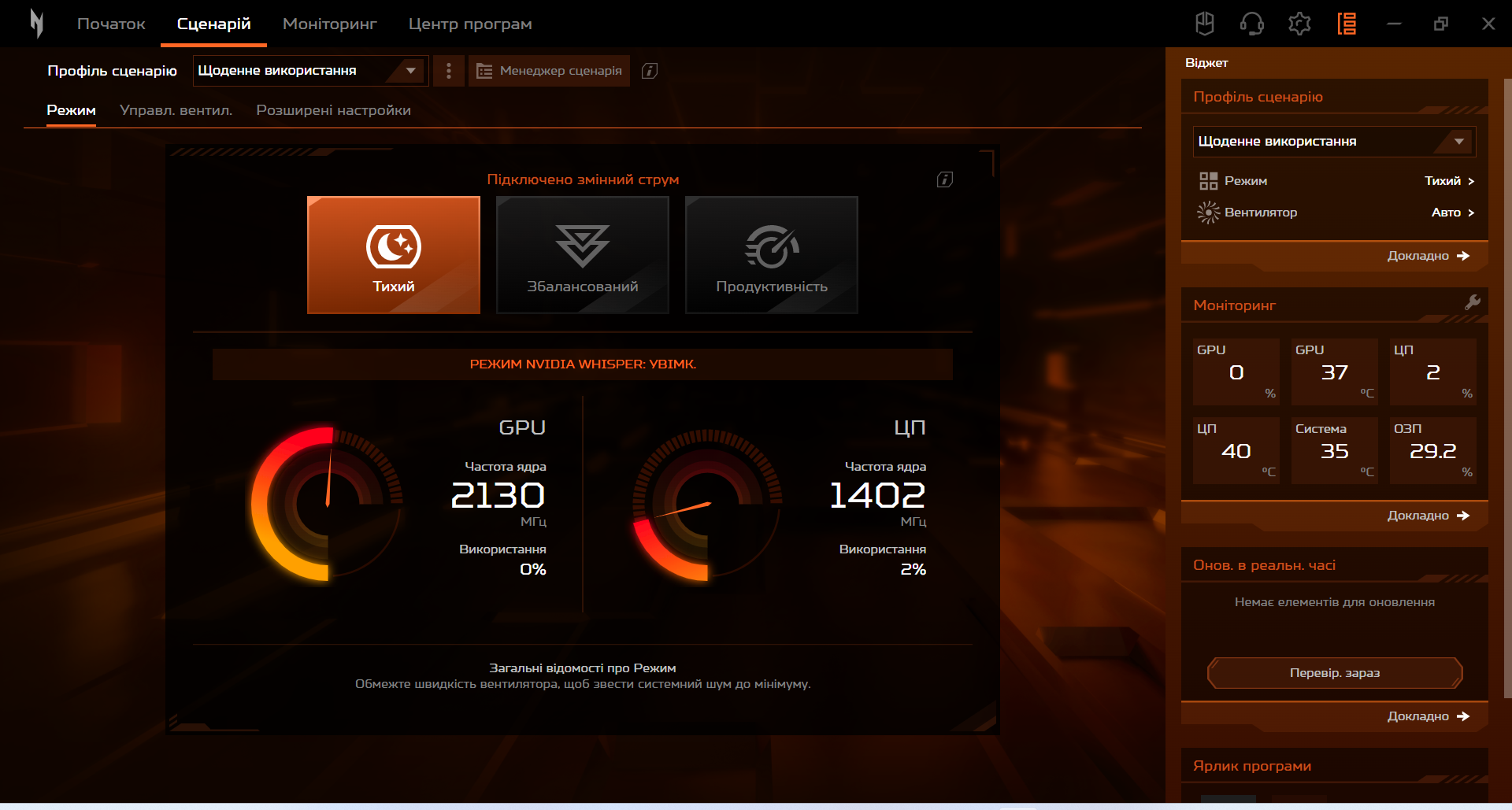Click the ЦП core frequency value 1402
This screenshot has height=810, width=1512.
click(x=877, y=495)
